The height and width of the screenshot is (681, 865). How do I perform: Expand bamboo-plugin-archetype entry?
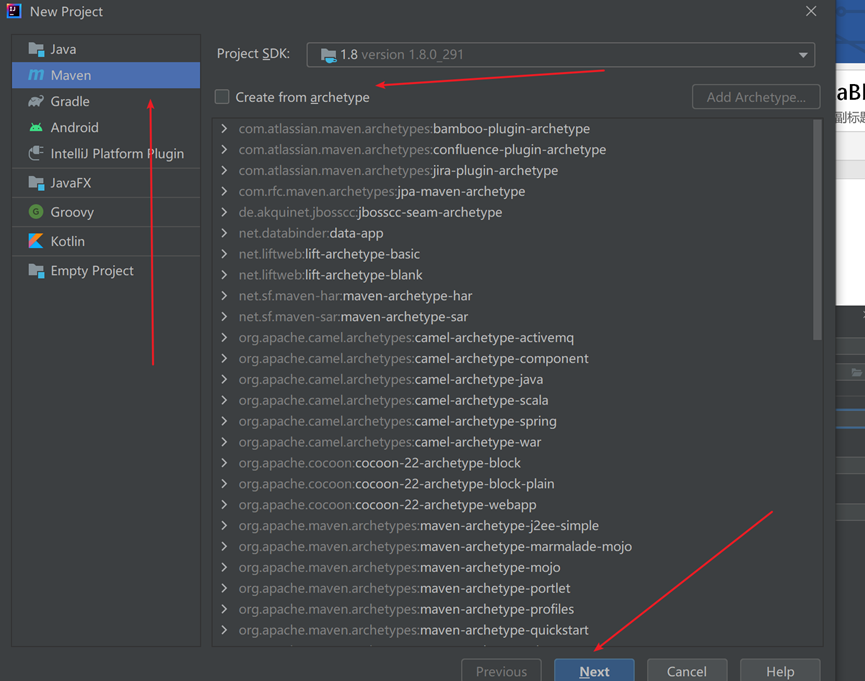pos(224,129)
